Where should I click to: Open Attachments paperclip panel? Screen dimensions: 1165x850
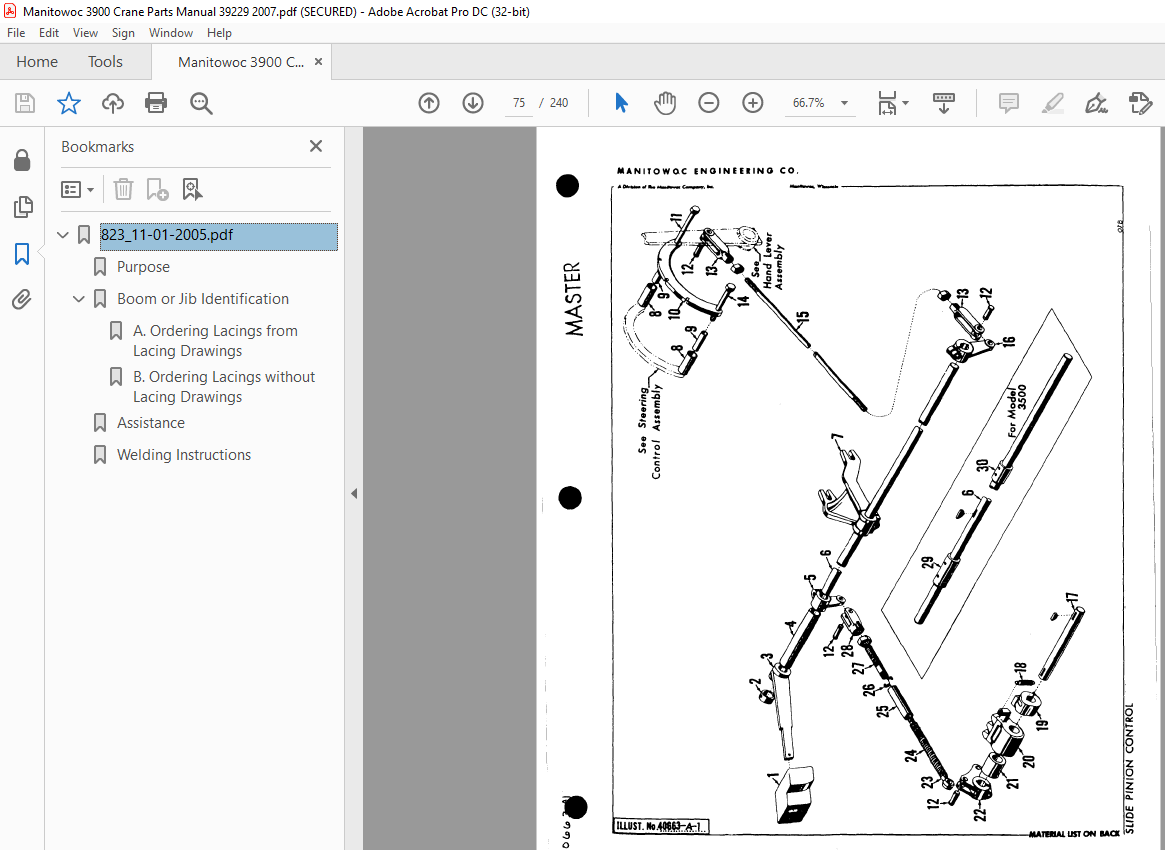pyautogui.click(x=22, y=299)
